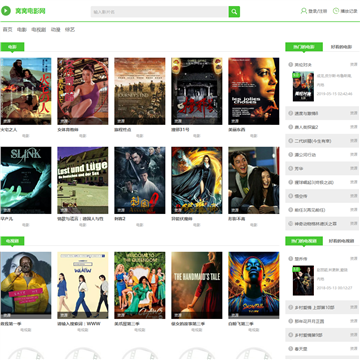Open the 电视剧 navigation menu item
360x360 pixels.
click(39, 30)
